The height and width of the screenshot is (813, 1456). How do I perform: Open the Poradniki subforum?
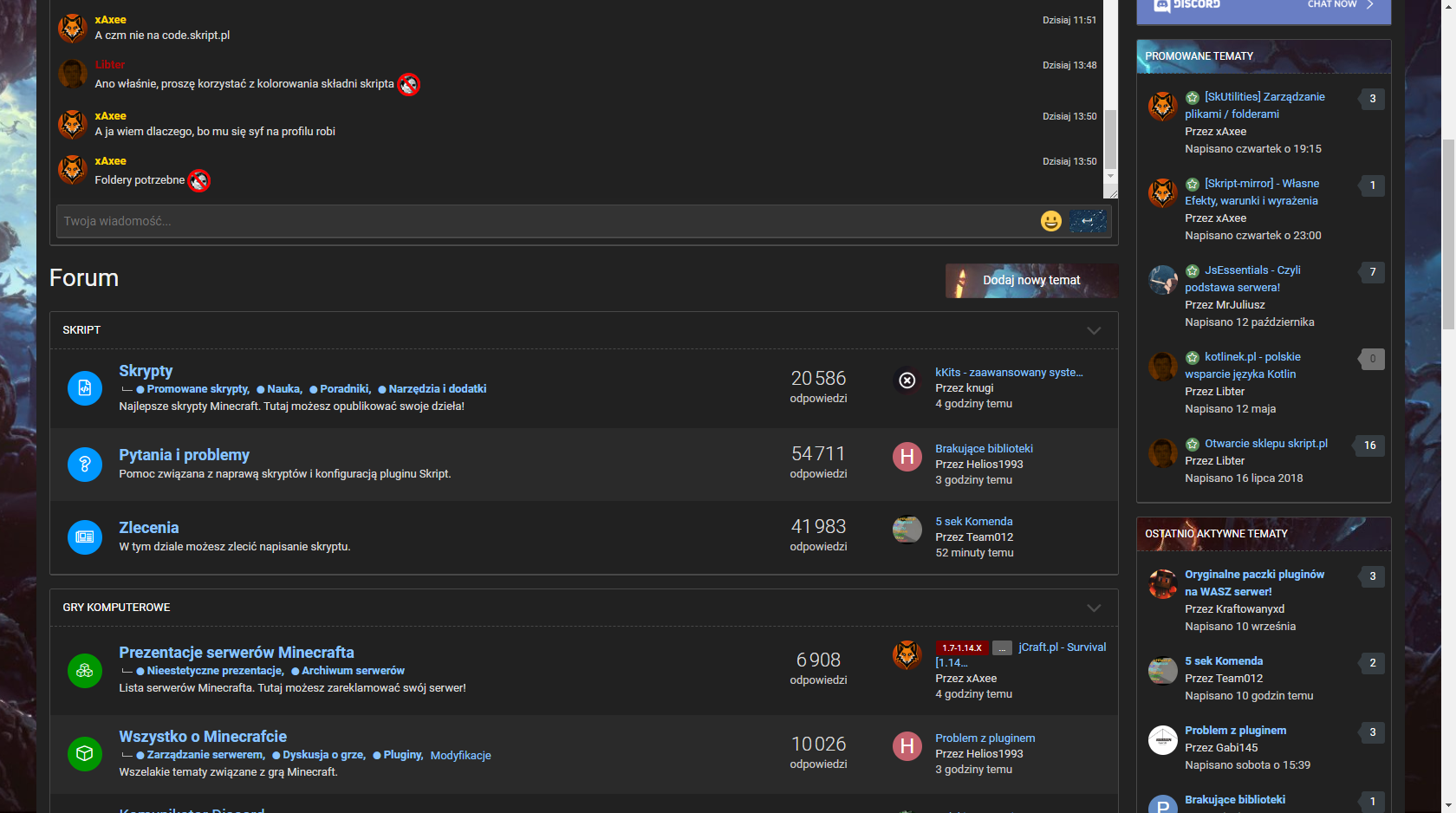click(345, 389)
